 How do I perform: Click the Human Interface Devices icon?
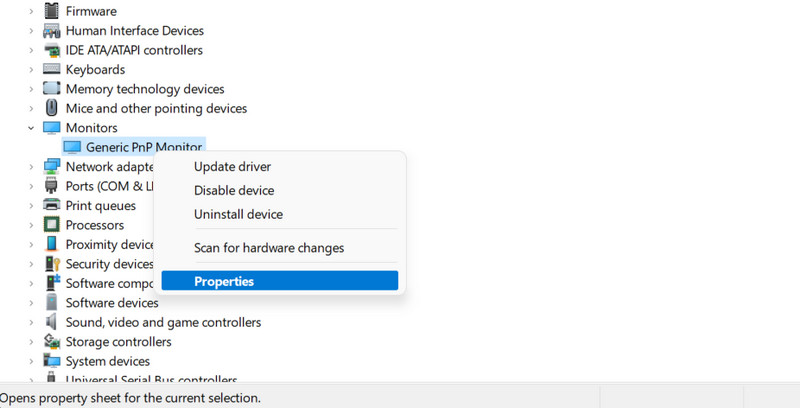52,31
